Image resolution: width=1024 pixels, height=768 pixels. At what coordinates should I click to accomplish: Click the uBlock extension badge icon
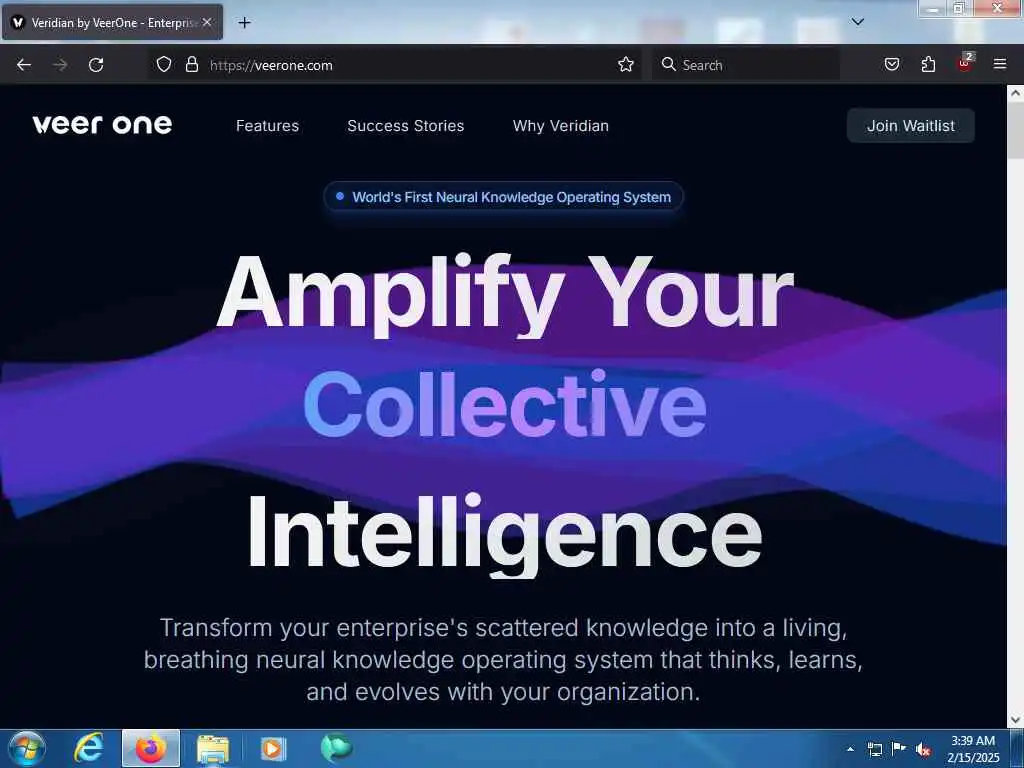965,63
